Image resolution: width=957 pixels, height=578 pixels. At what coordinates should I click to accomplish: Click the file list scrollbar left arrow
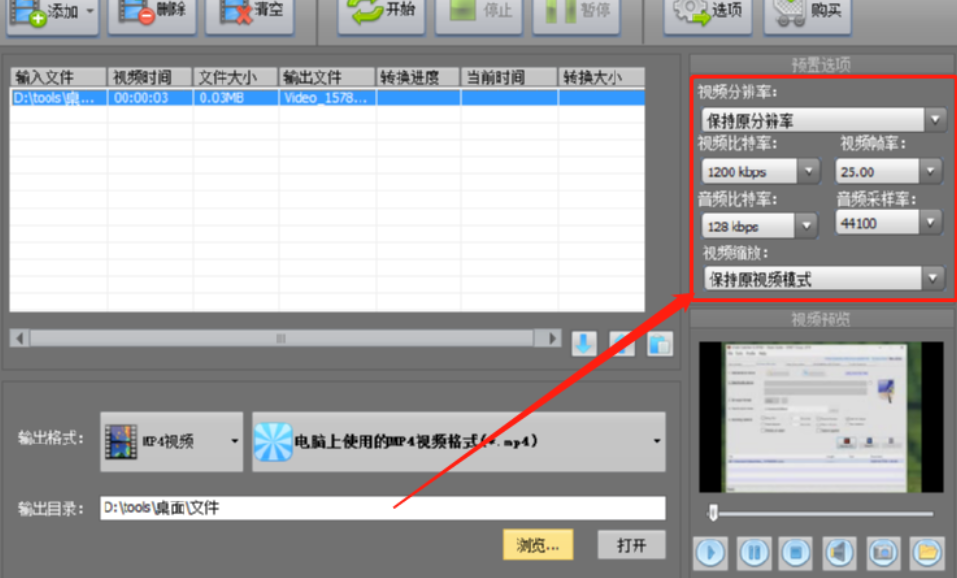click(20, 338)
